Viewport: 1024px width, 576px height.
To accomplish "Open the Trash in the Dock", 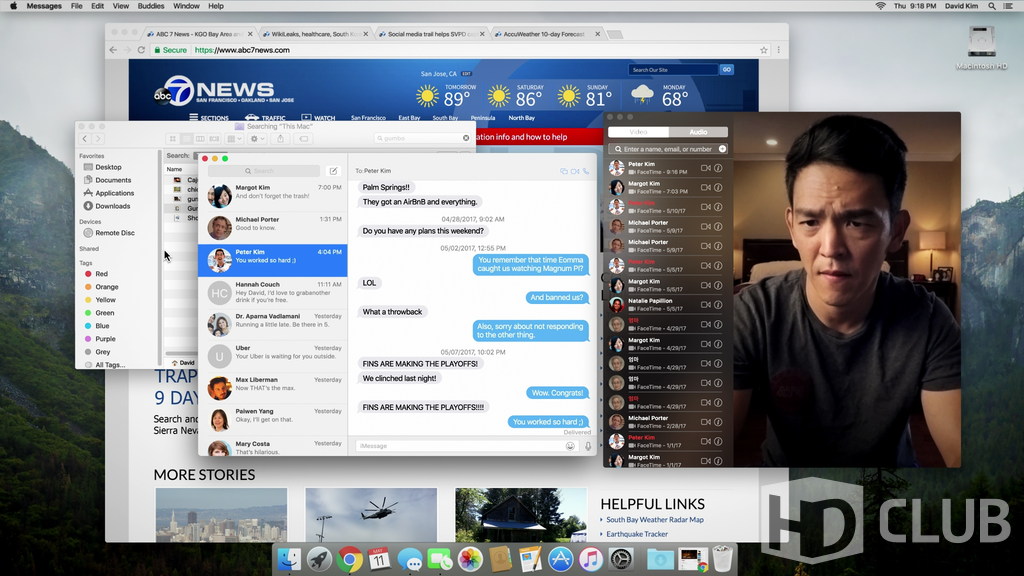I will (x=722, y=560).
